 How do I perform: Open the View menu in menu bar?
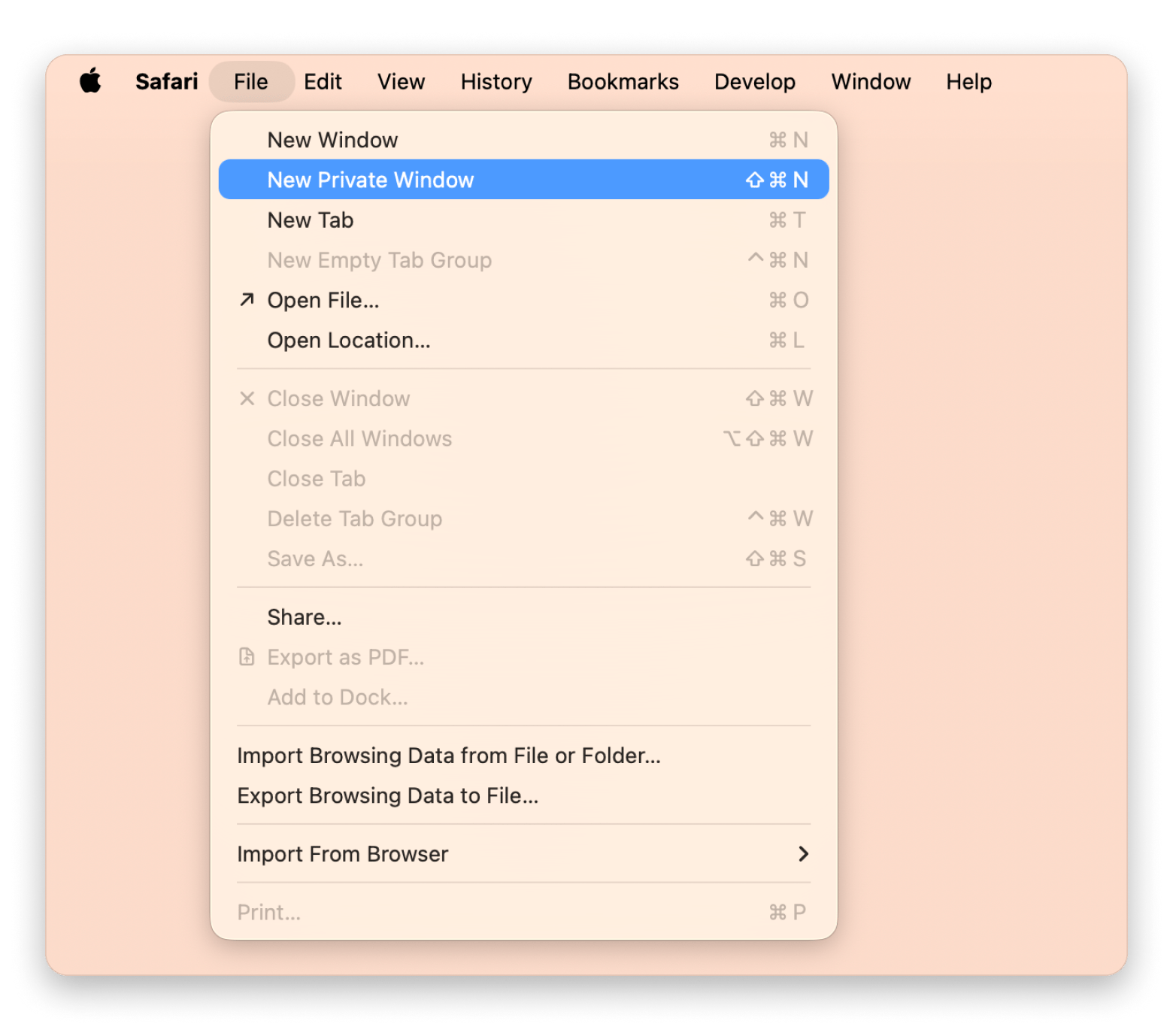(401, 81)
